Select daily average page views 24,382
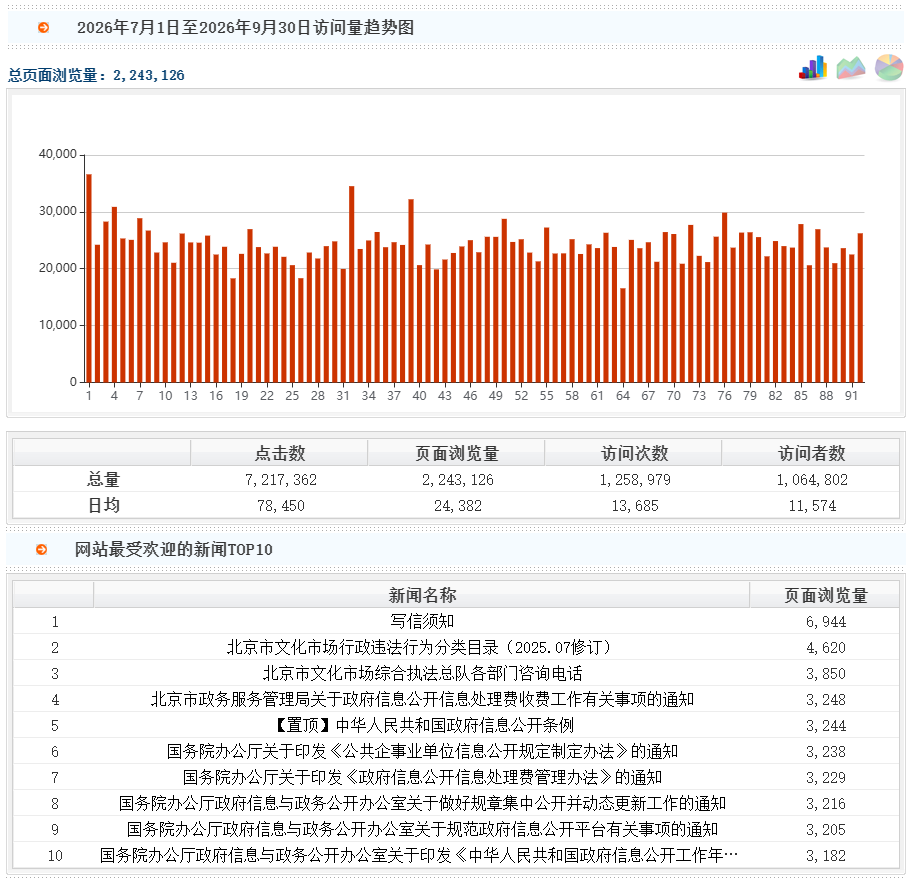 point(458,506)
